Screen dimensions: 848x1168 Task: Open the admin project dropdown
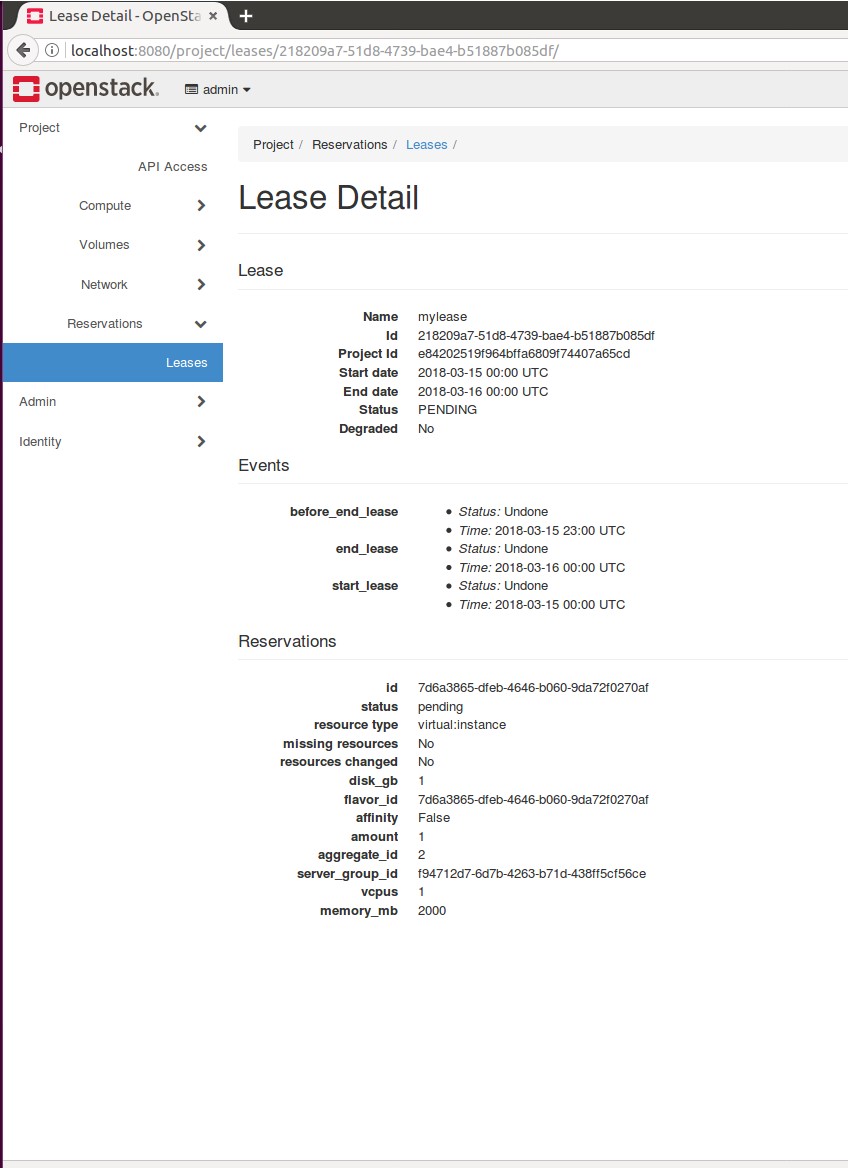[218, 89]
